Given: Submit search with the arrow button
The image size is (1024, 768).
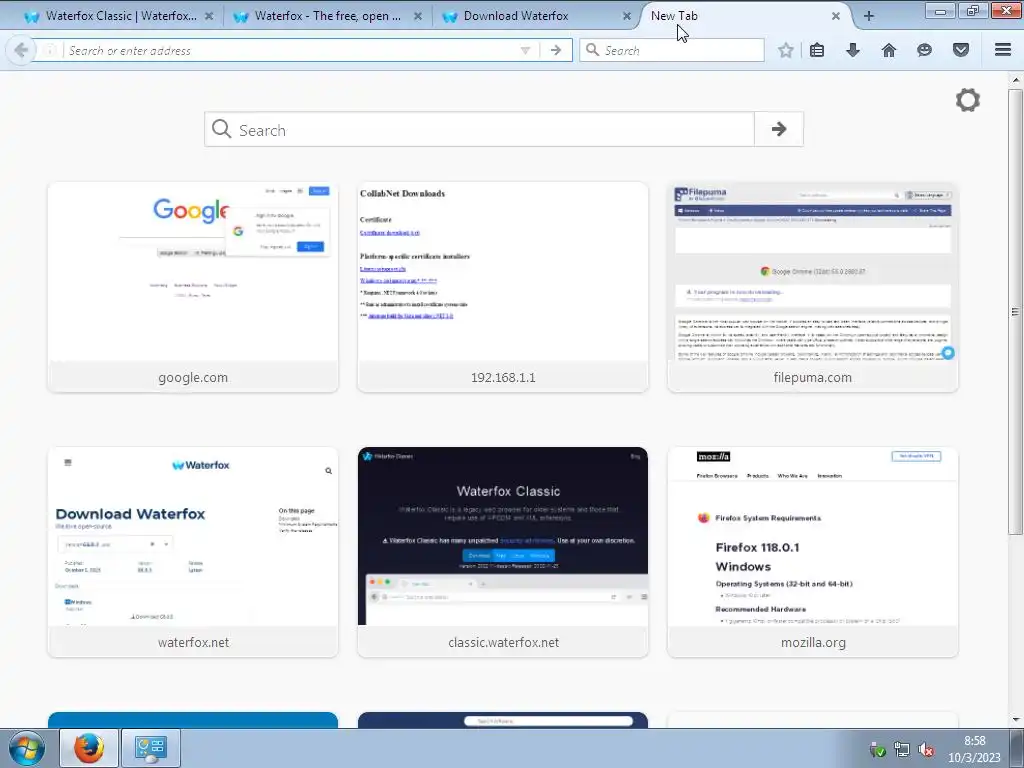Looking at the screenshot, I should (x=778, y=129).
